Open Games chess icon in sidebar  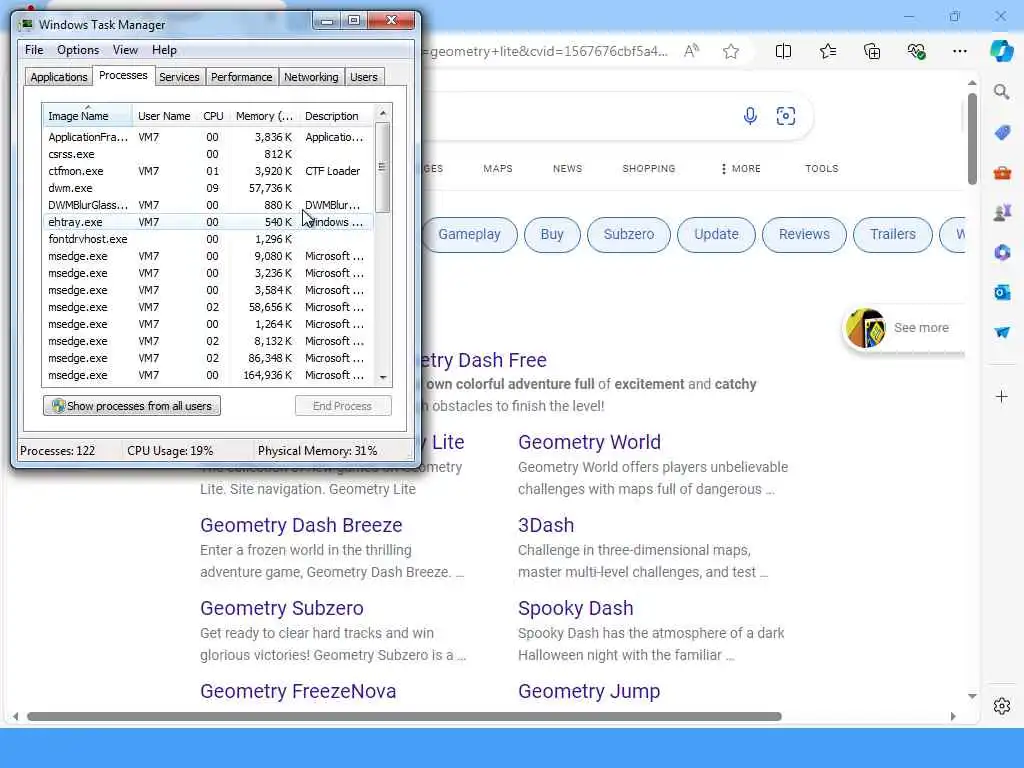click(x=1002, y=212)
